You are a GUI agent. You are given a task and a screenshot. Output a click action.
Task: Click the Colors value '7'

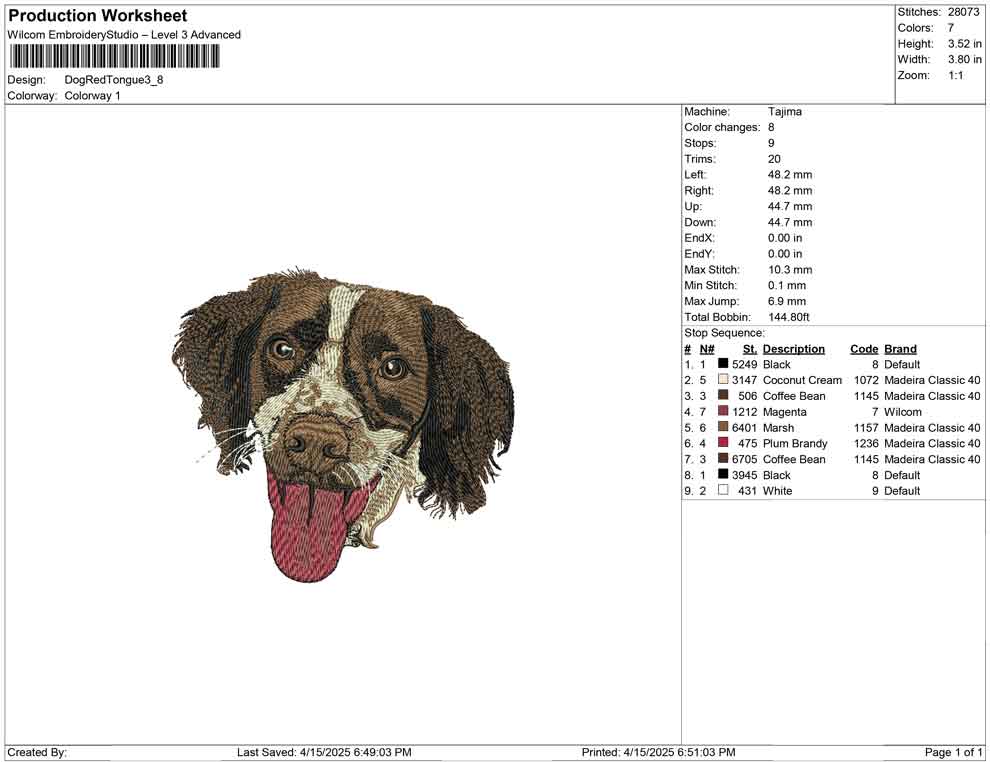pyautogui.click(x=950, y=28)
